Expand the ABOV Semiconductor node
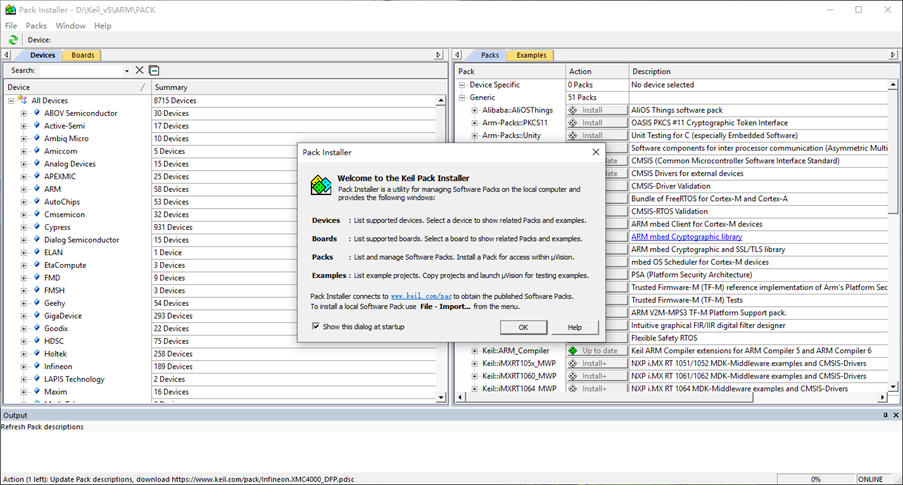 click(x=24, y=113)
